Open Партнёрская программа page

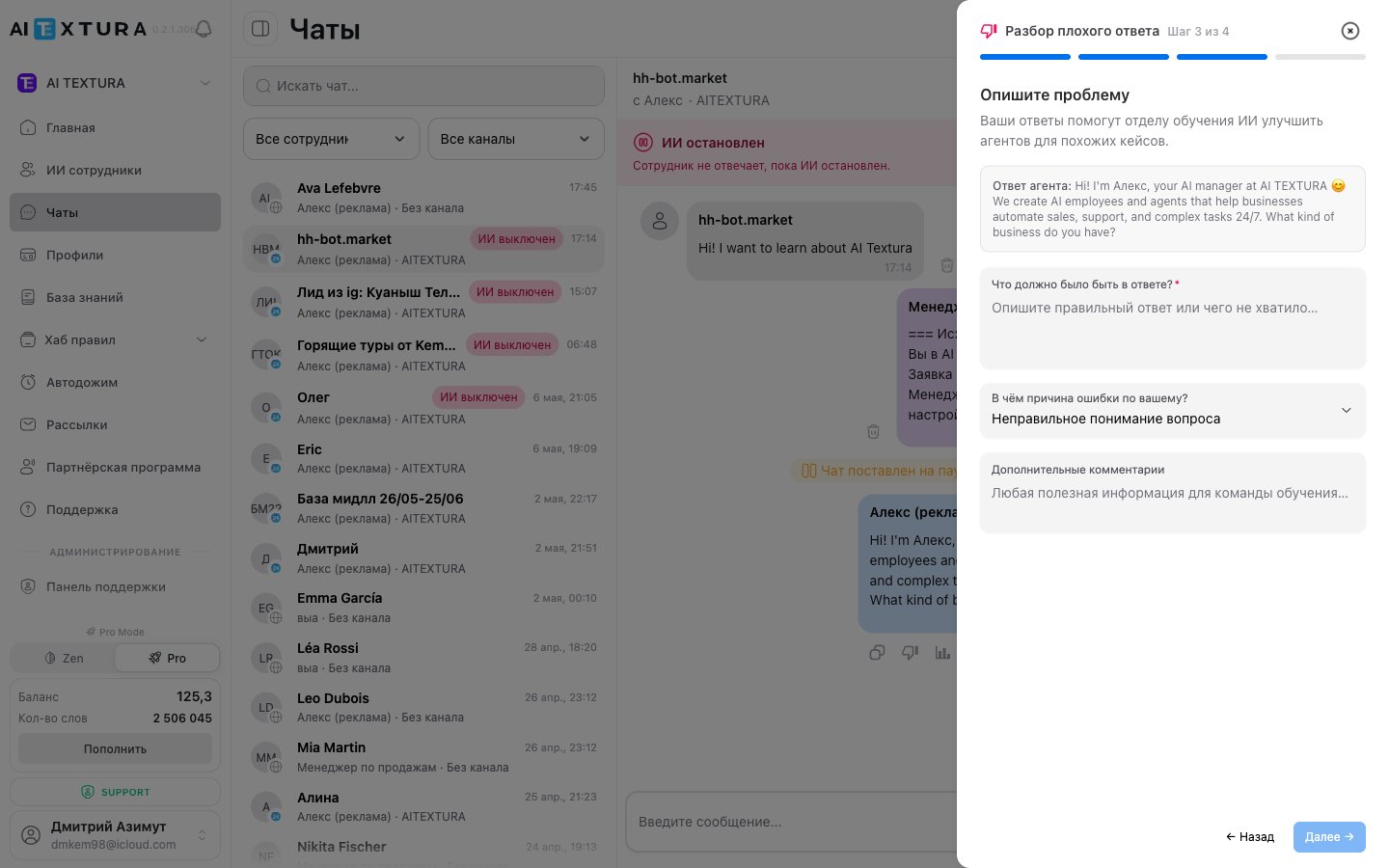pyautogui.click(x=115, y=467)
